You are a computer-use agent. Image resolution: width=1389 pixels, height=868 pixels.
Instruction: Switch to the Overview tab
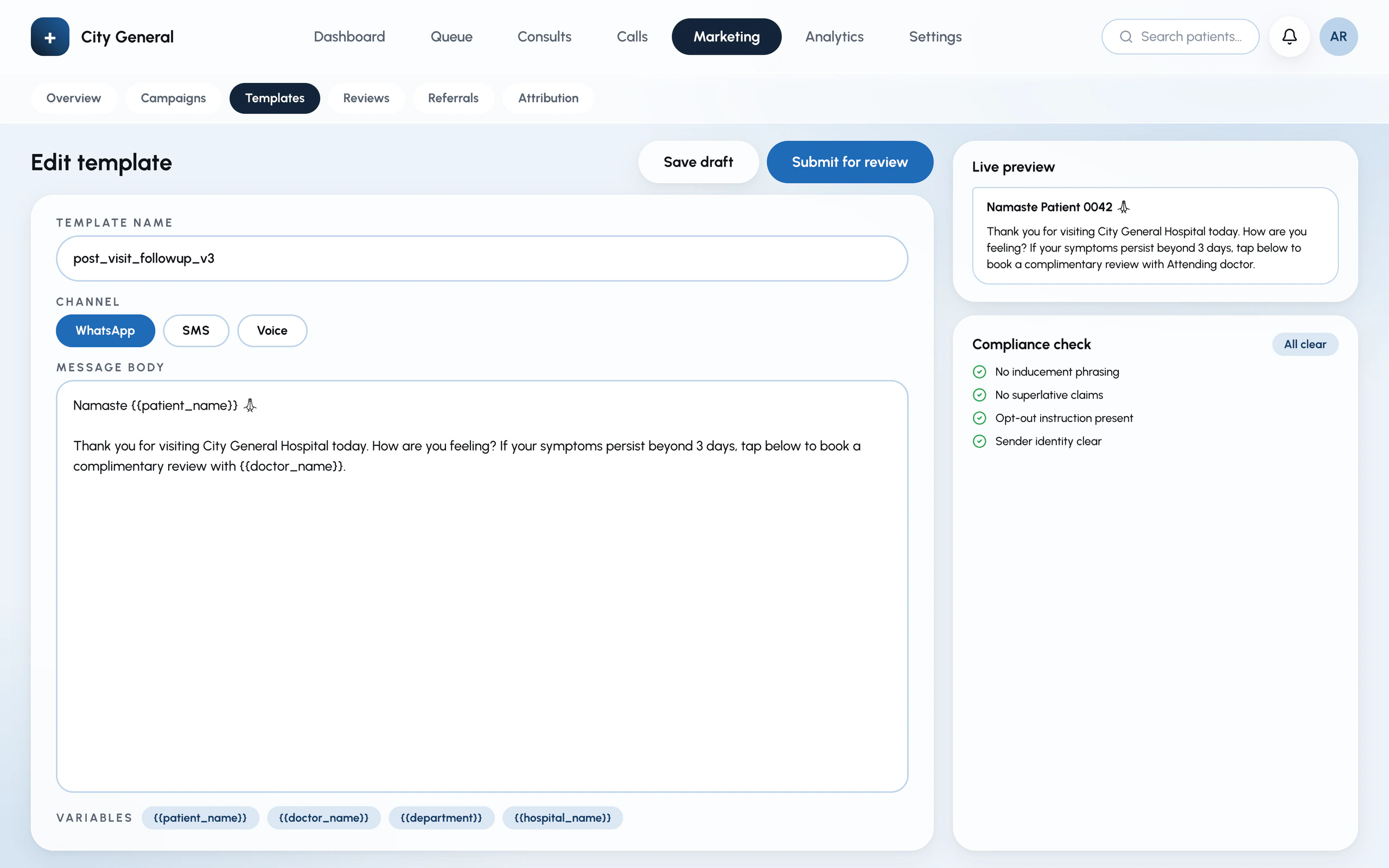[x=73, y=98]
